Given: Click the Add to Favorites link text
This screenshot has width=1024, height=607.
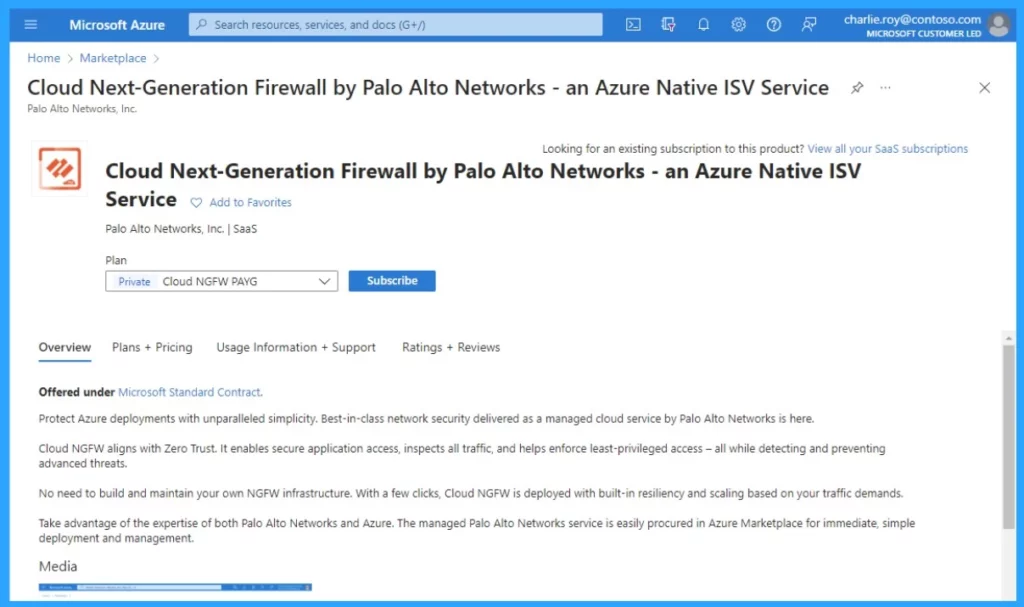Looking at the screenshot, I should click(250, 203).
